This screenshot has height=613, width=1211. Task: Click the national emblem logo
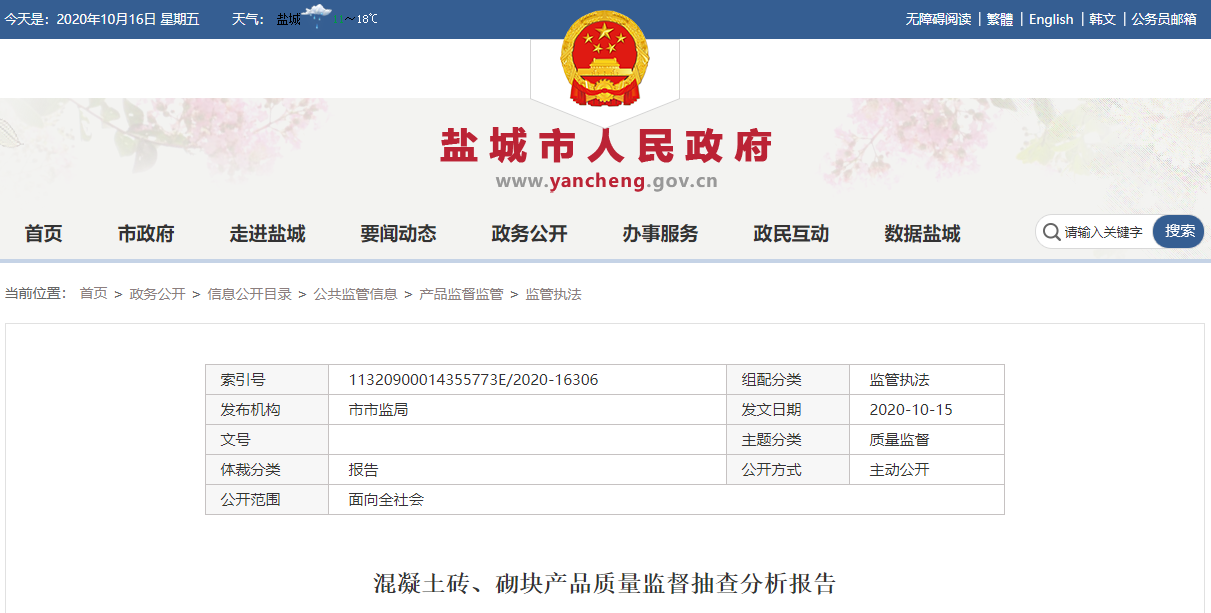[605, 57]
